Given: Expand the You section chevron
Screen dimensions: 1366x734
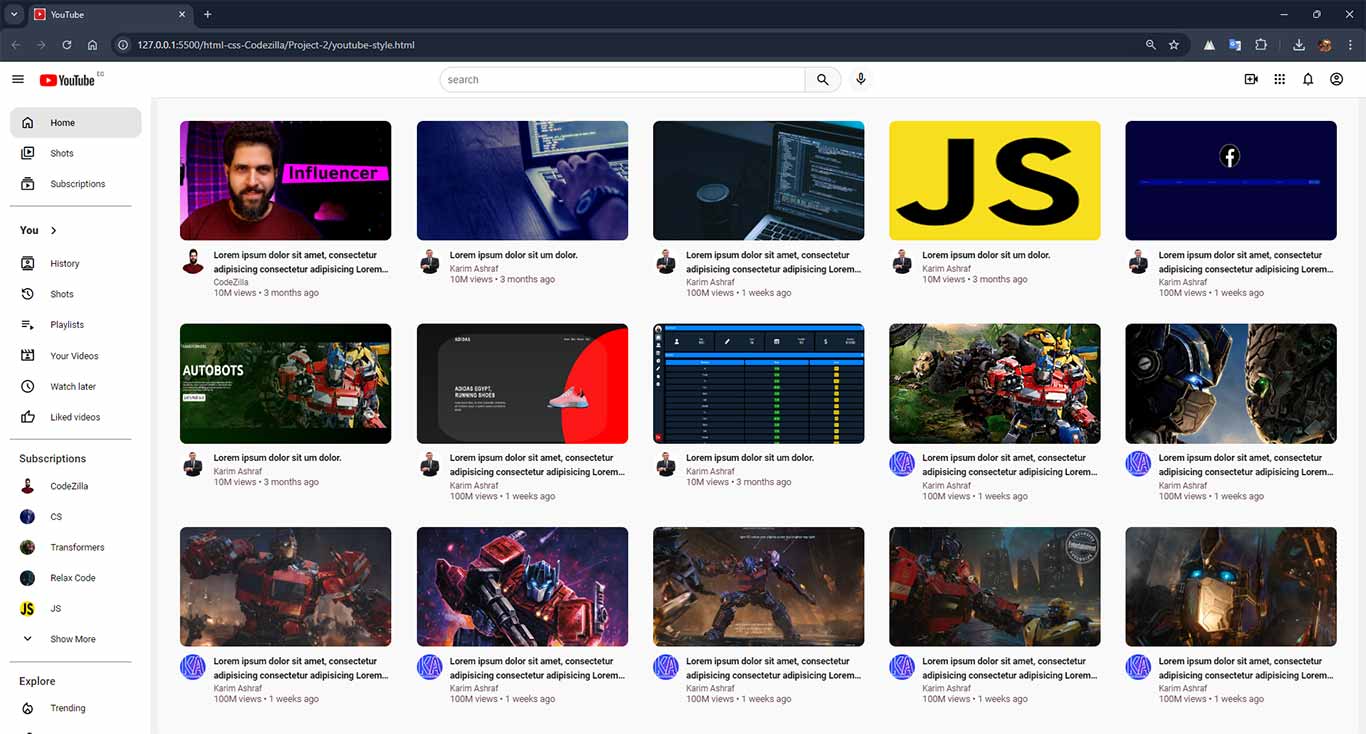Looking at the screenshot, I should 54,231.
